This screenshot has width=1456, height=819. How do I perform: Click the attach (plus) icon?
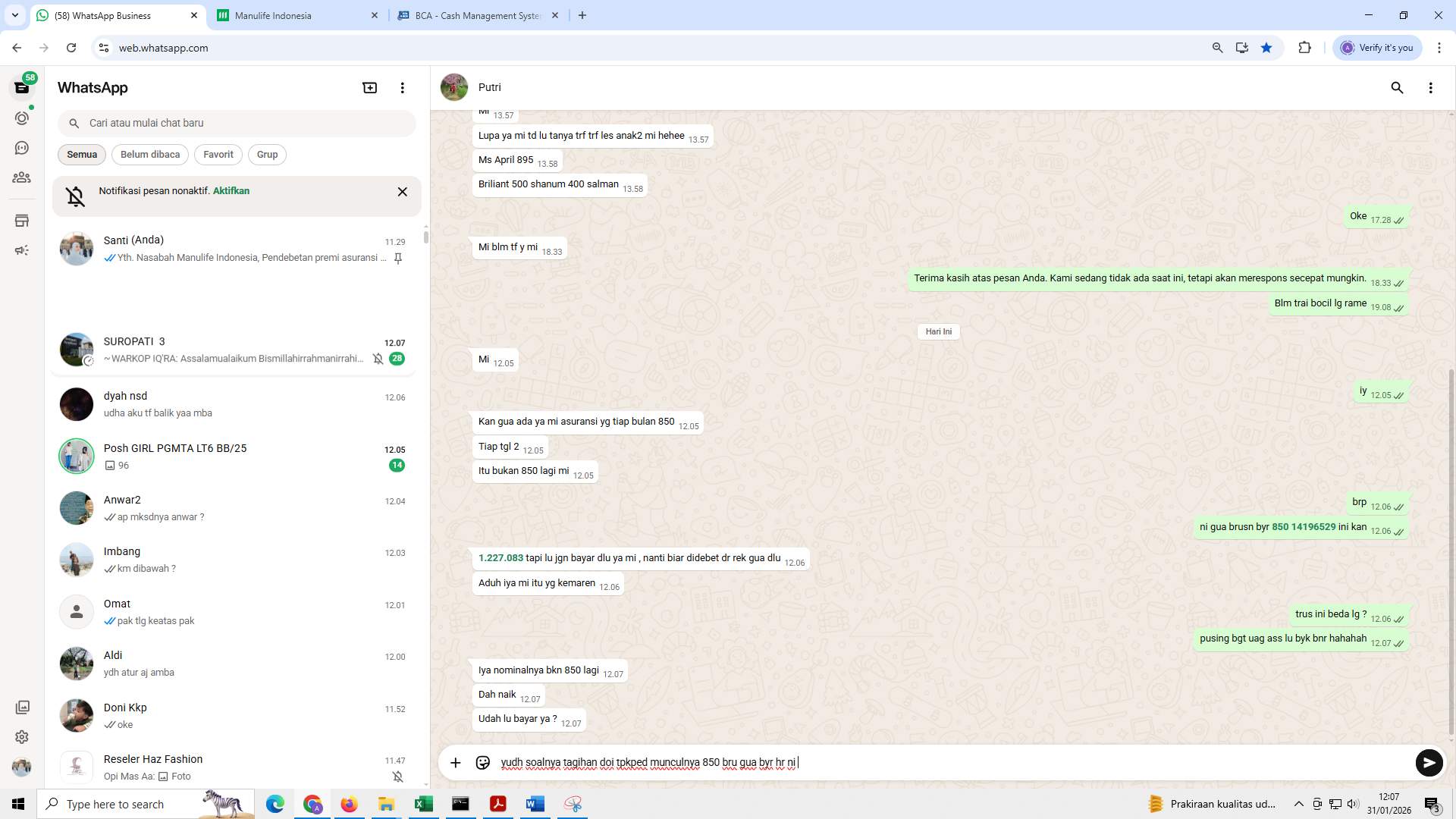(x=455, y=763)
